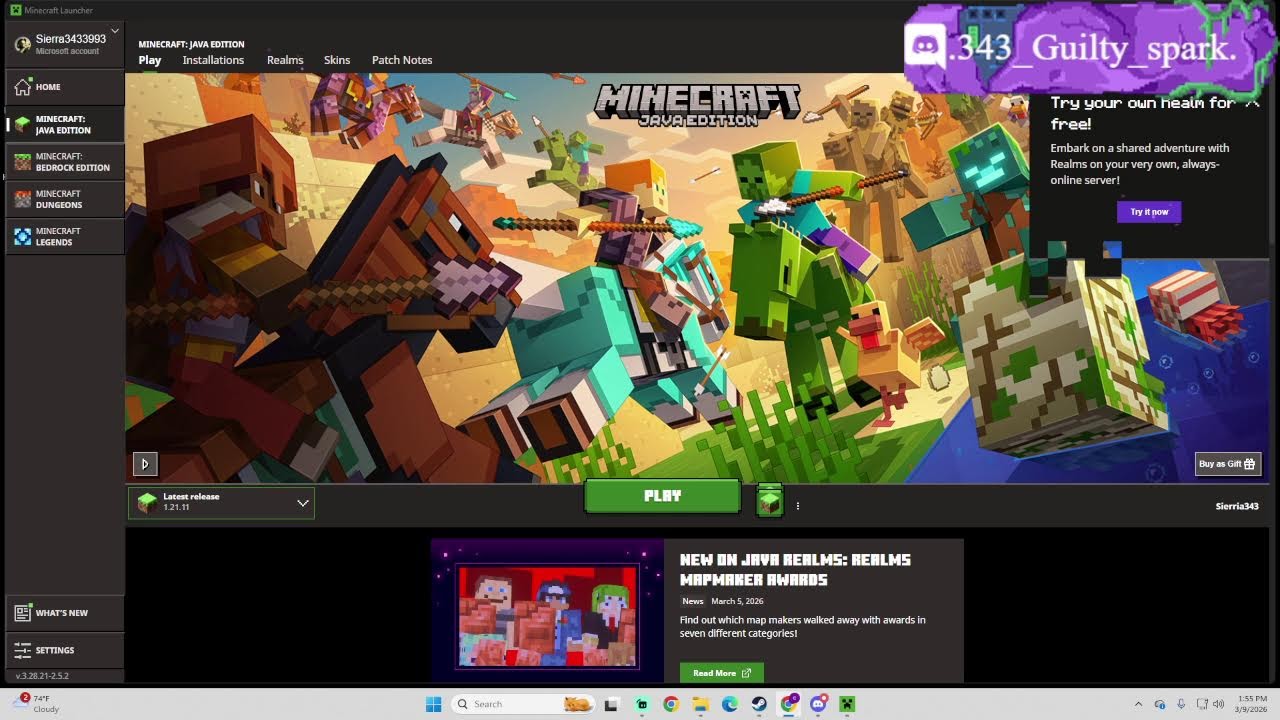Open the What's New section
This screenshot has height=720, width=1280.
(65, 613)
